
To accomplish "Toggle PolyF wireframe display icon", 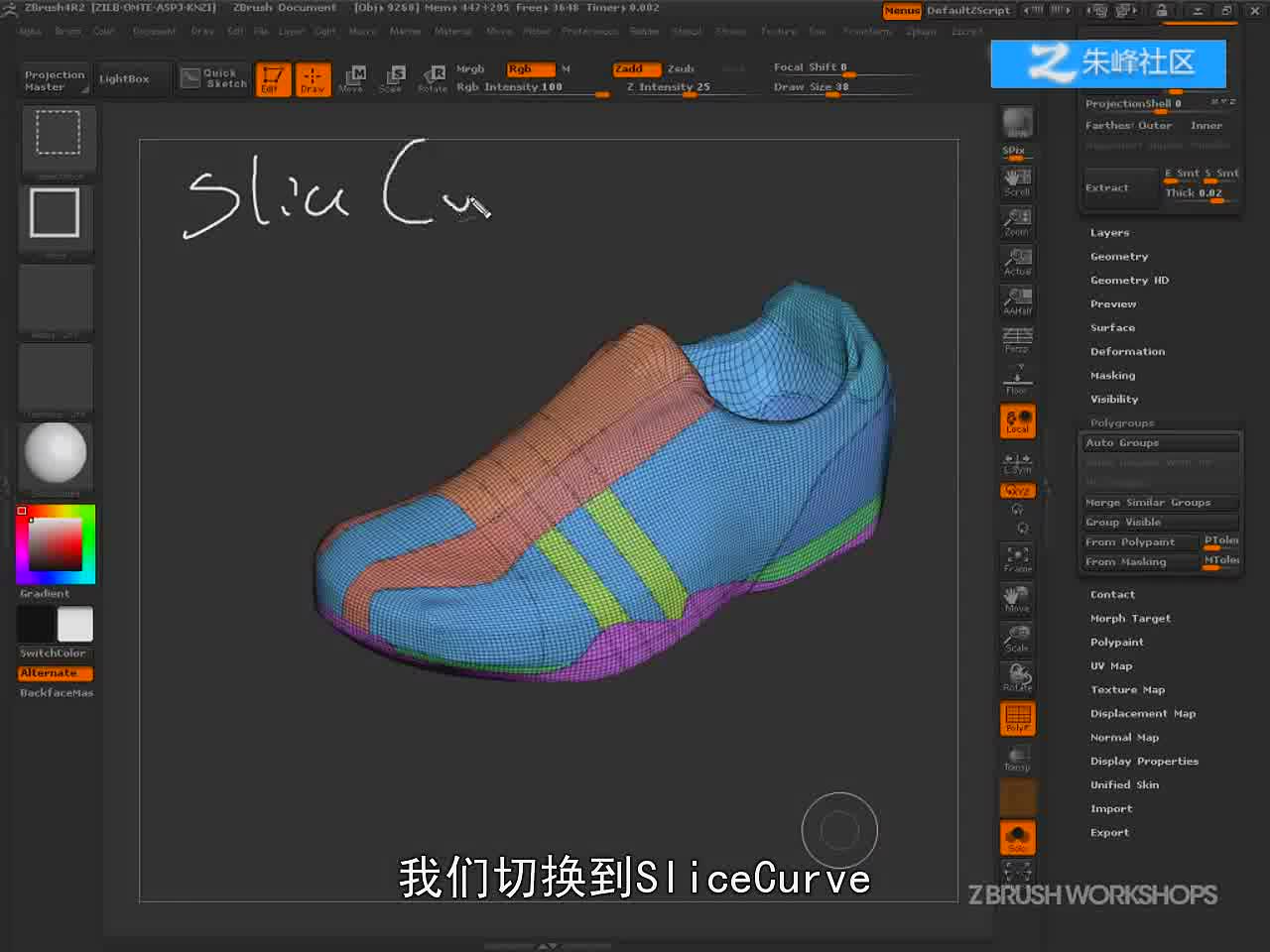I will [x=1018, y=719].
